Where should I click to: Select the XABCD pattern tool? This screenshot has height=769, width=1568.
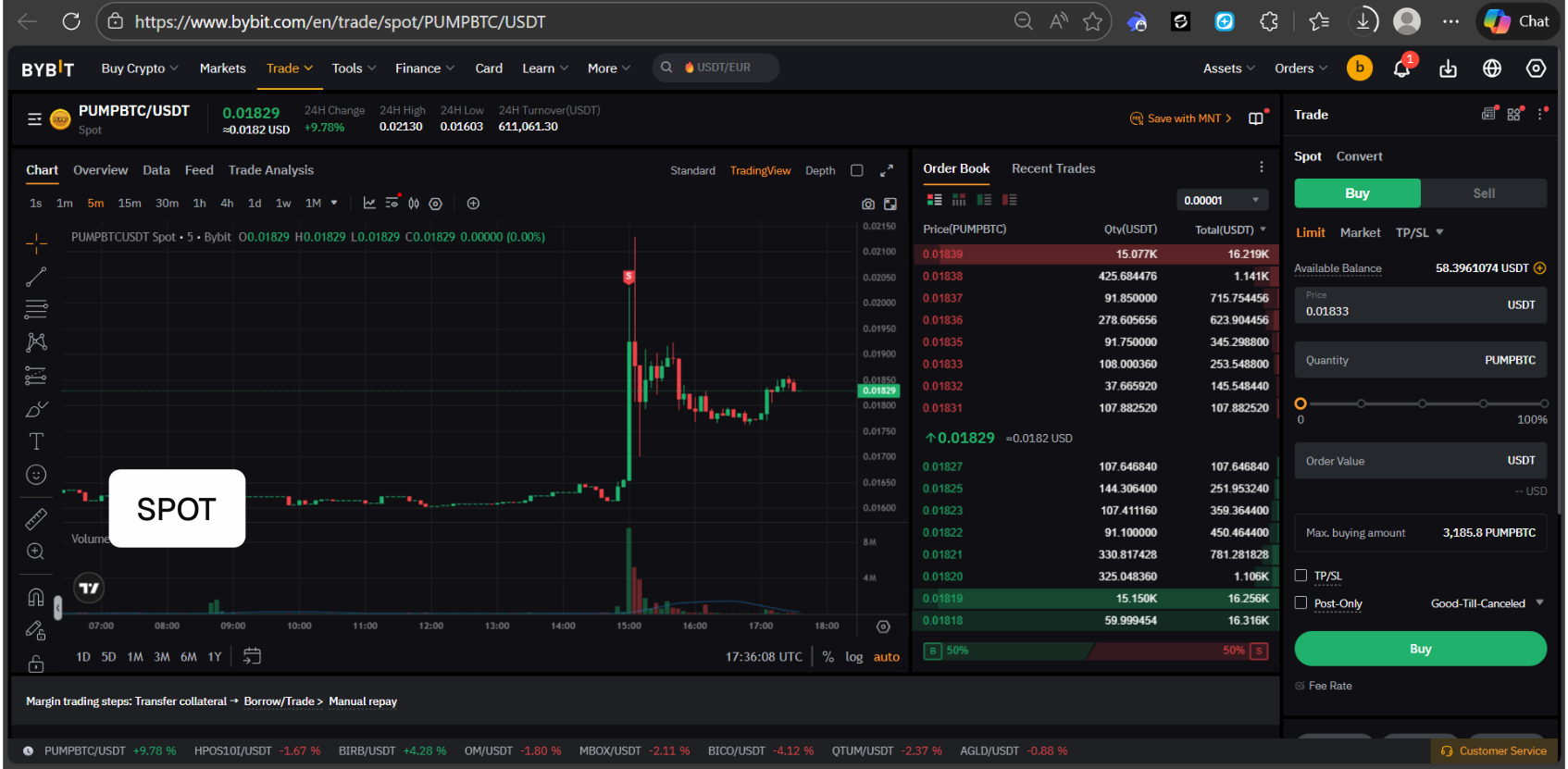[36, 342]
